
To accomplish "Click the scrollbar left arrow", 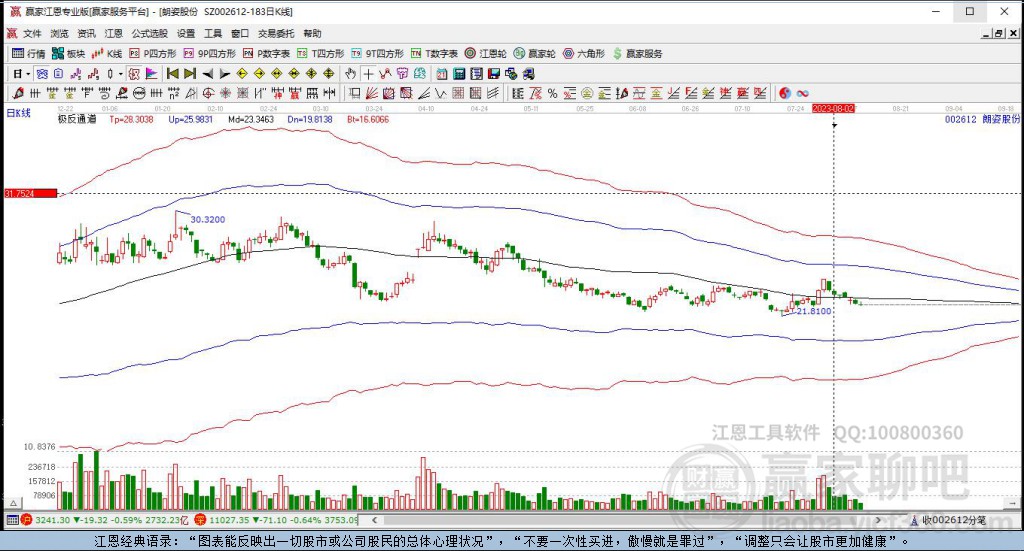I will (374, 520).
